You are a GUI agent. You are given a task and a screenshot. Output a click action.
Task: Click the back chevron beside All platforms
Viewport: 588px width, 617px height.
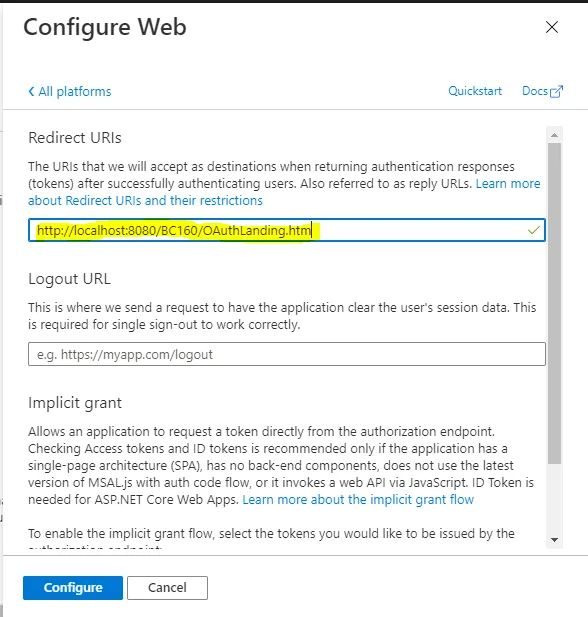pyautogui.click(x=31, y=92)
